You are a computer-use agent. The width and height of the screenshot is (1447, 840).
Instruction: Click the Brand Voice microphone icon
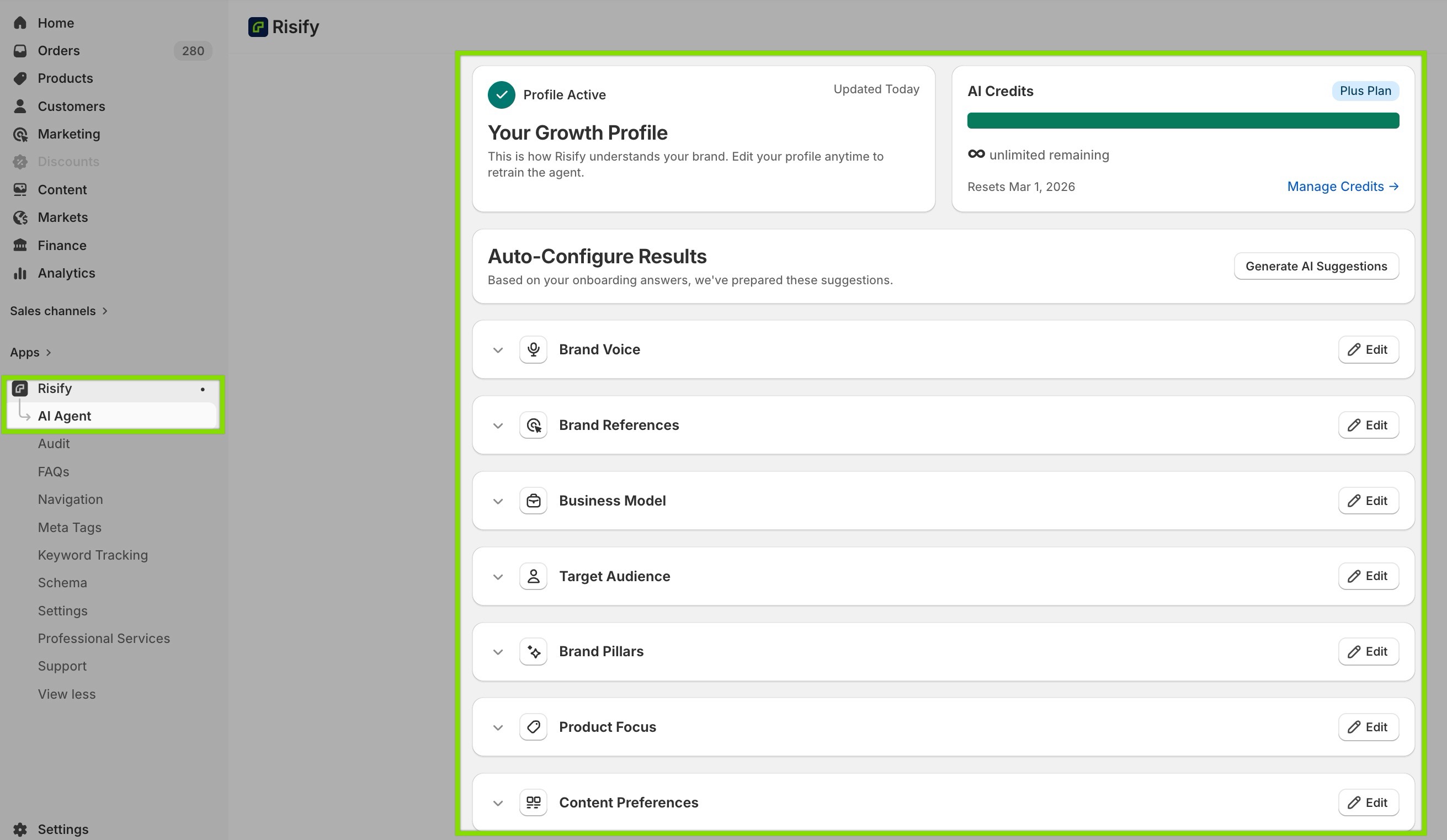point(534,350)
